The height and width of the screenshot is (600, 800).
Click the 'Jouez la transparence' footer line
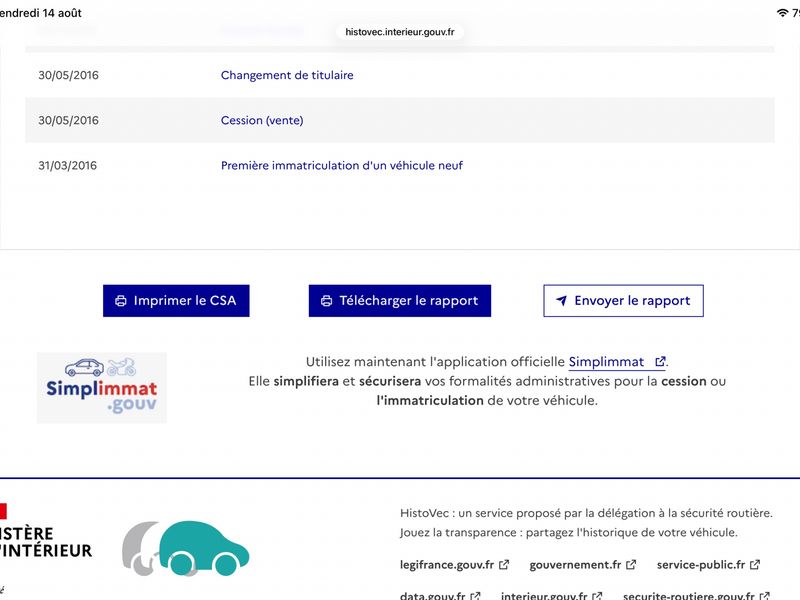pyautogui.click(x=569, y=532)
